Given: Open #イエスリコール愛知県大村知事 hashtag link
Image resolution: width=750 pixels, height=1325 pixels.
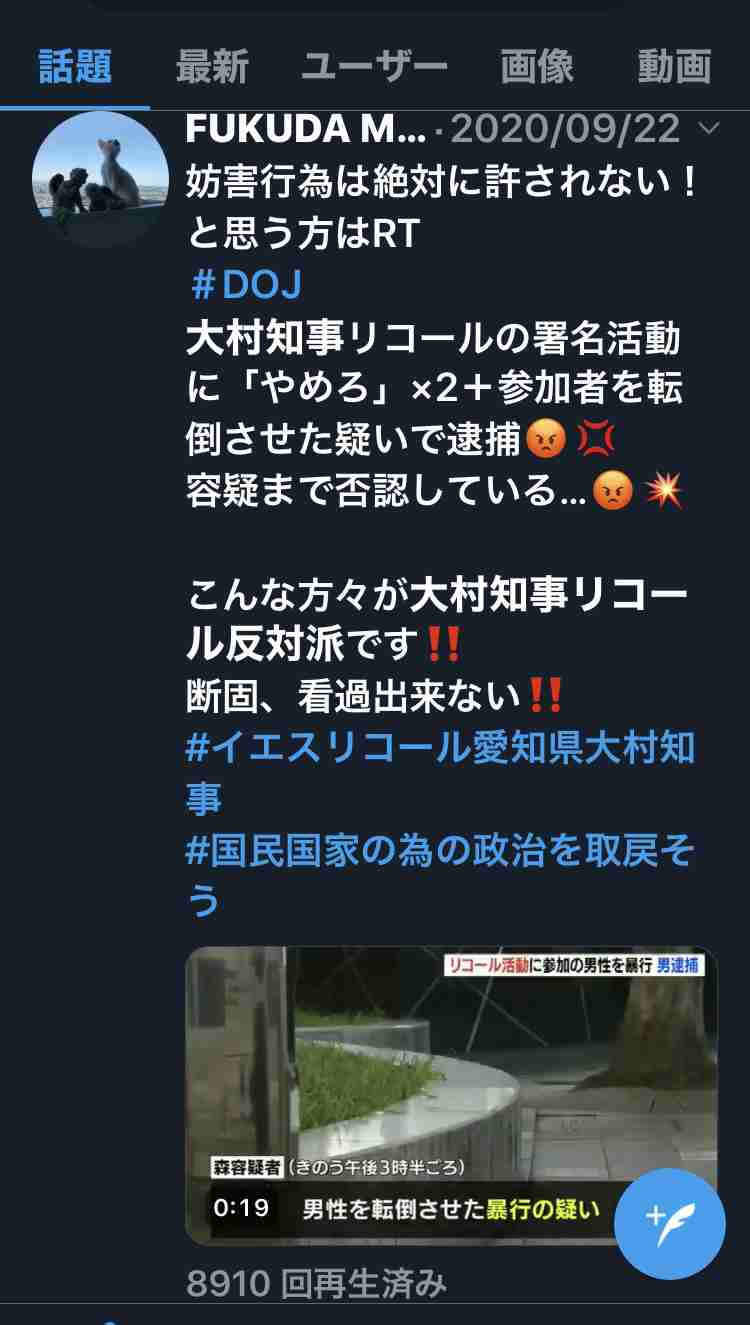Looking at the screenshot, I should (440, 773).
